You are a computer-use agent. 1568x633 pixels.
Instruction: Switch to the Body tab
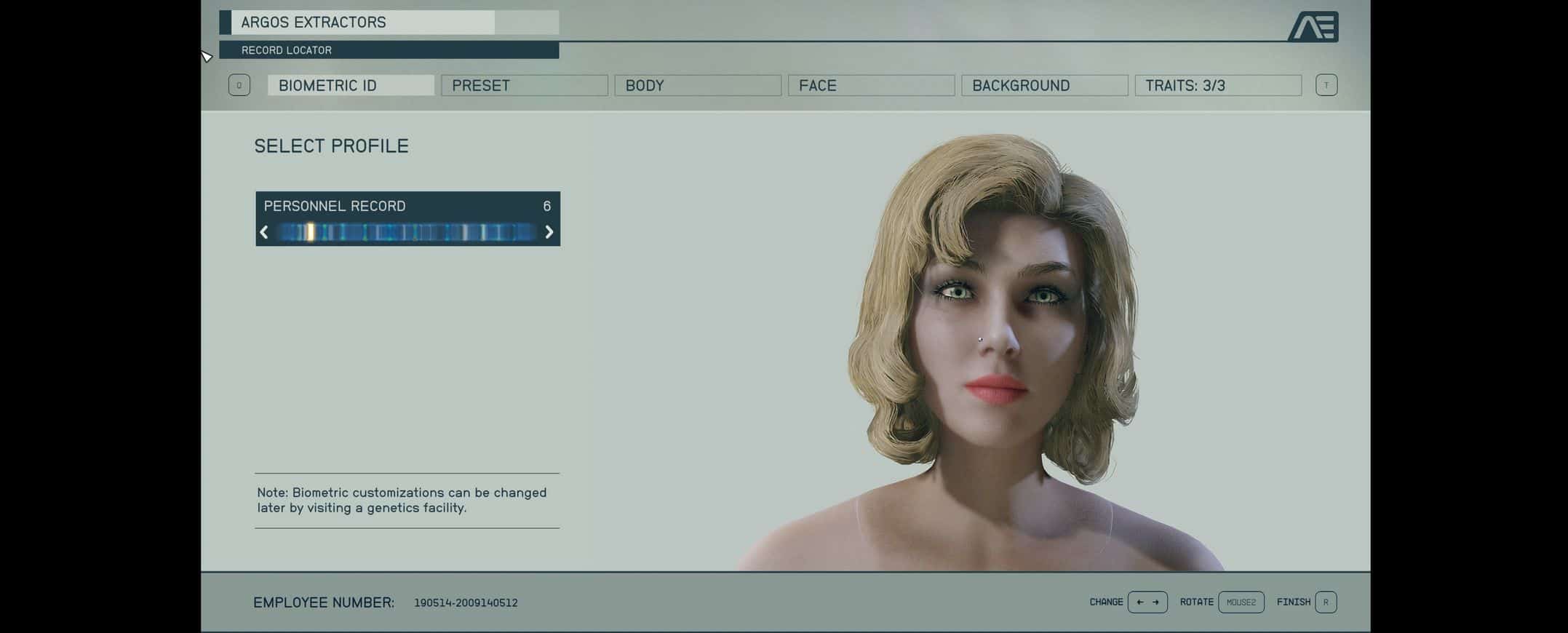tap(697, 85)
